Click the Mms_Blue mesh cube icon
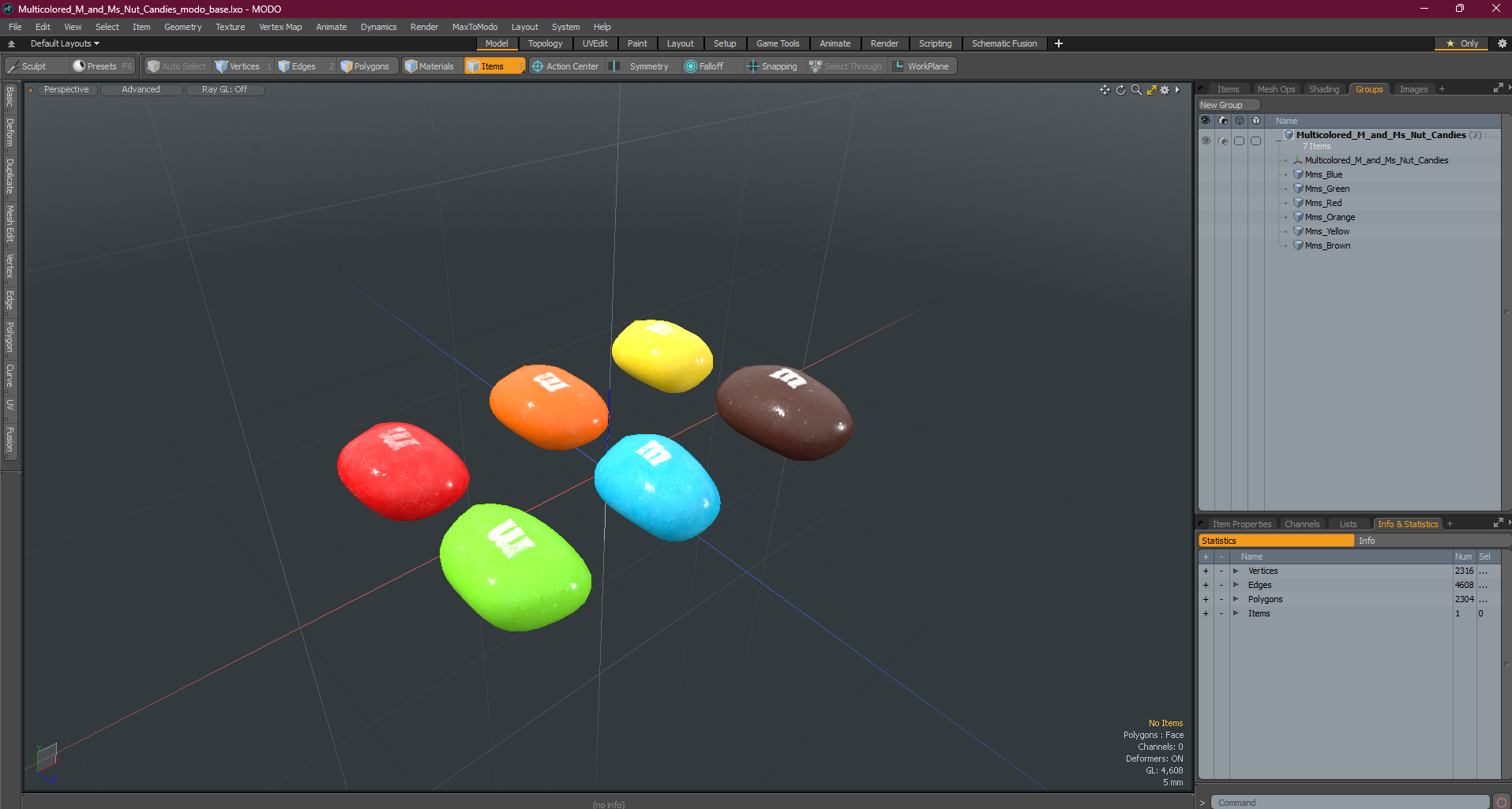The image size is (1512, 809). pyautogui.click(x=1298, y=174)
